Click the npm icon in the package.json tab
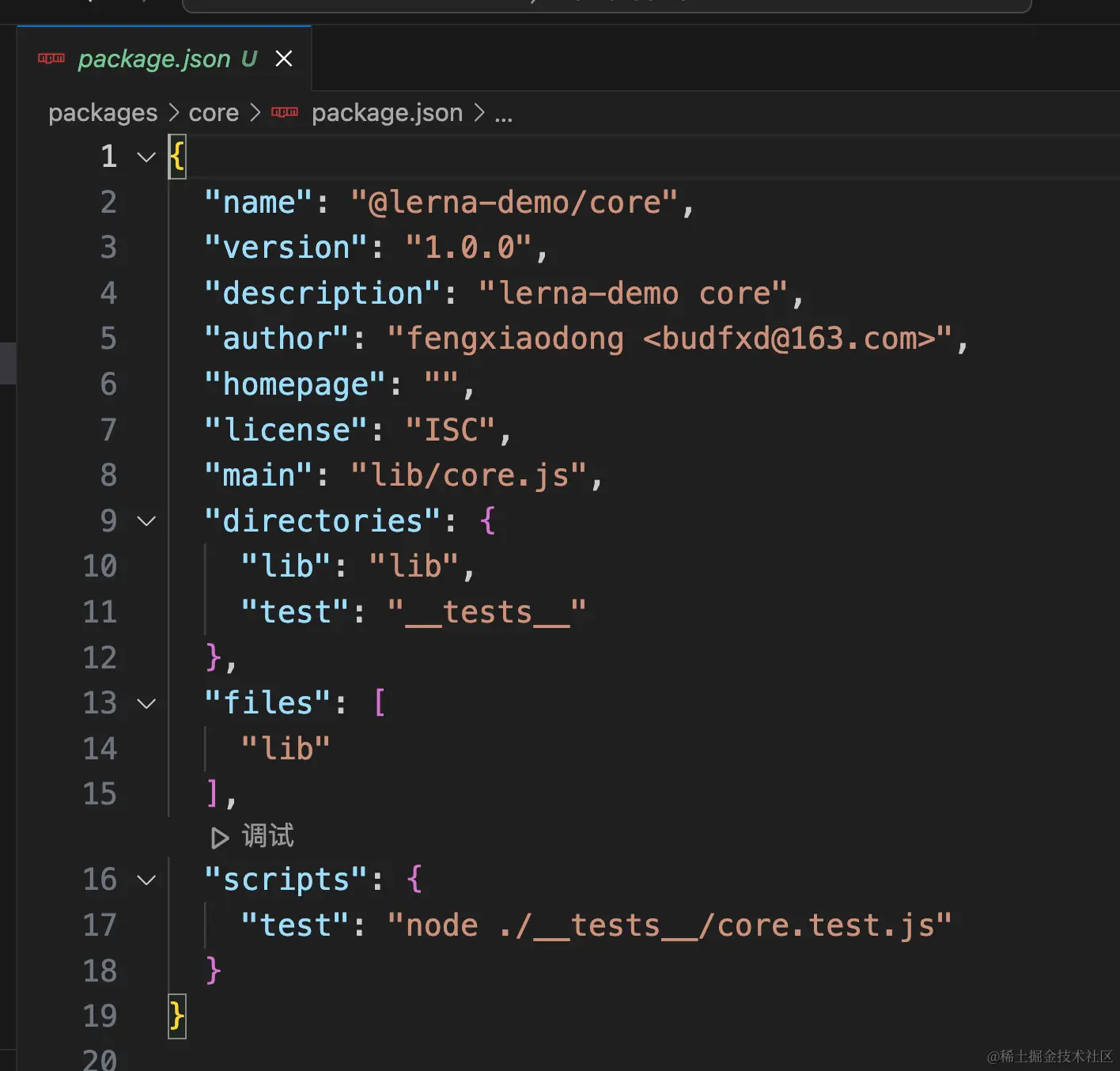1120x1071 pixels. 51,59
